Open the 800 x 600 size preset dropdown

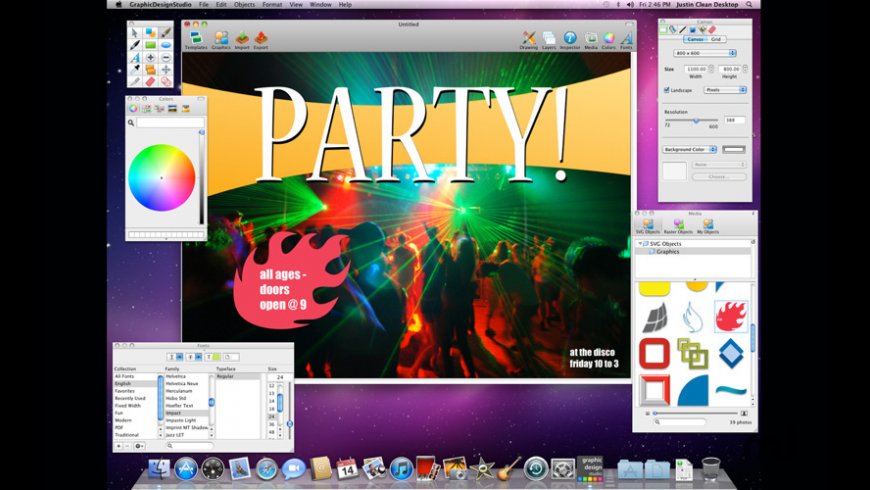pos(705,53)
